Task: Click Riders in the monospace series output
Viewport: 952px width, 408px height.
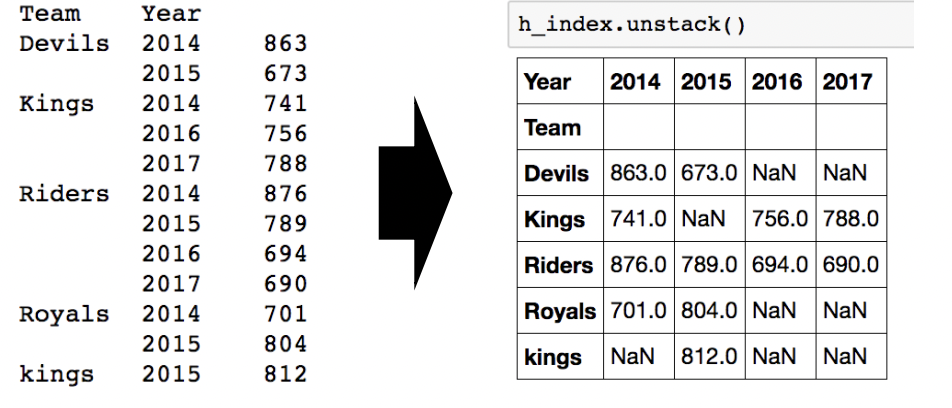Action: click(64, 194)
